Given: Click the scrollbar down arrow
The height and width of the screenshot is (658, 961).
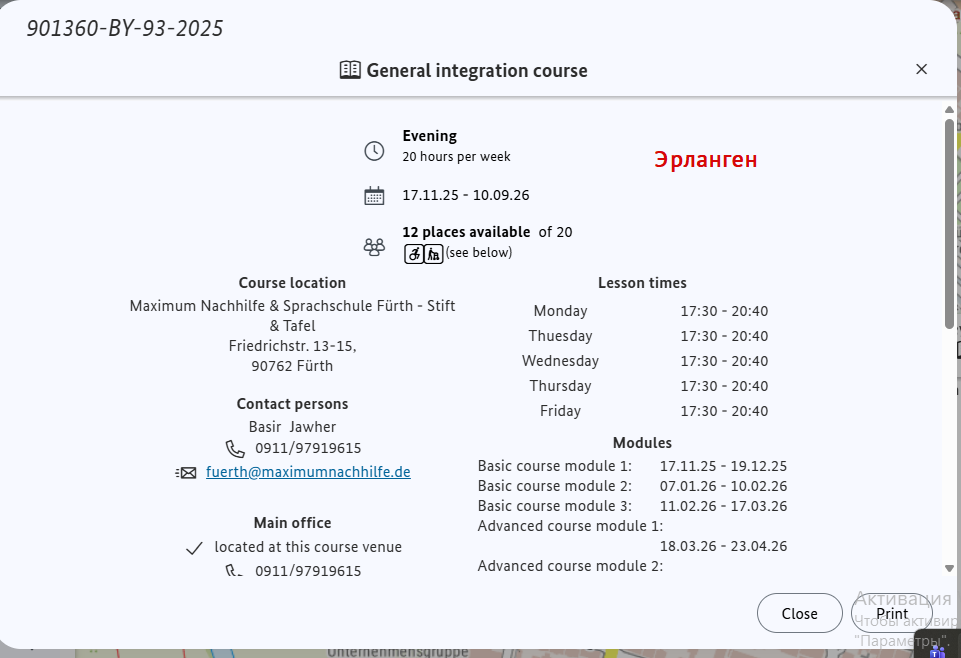Looking at the screenshot, I should click(x=949, y=569).
